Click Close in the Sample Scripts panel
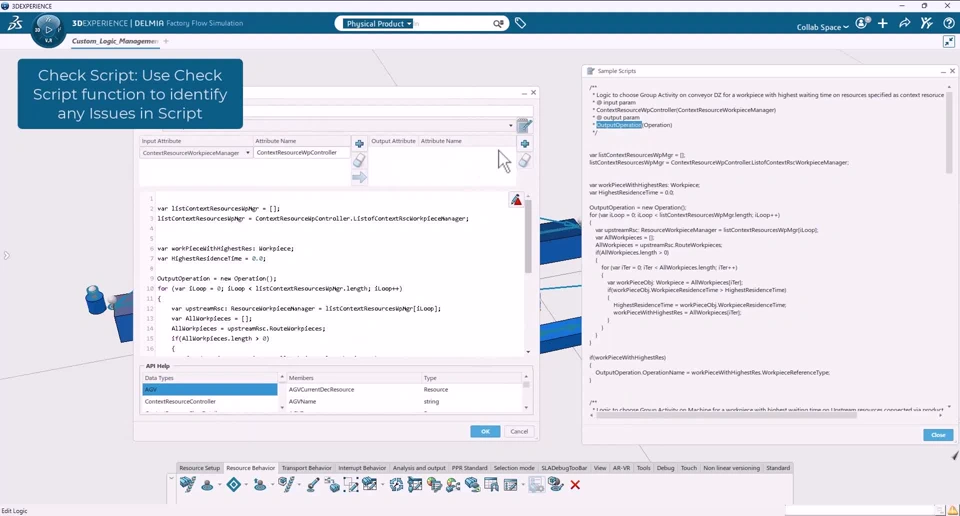 [x=938, y=435]
